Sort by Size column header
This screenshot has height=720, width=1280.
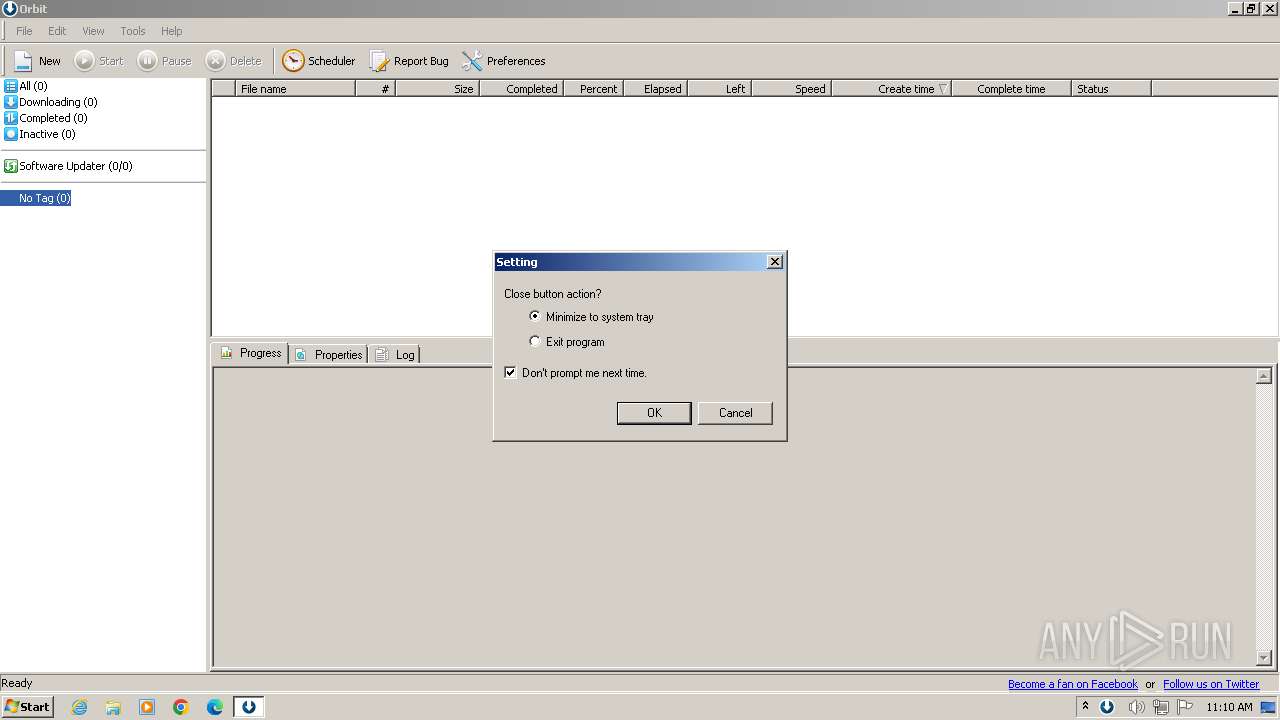click(438, 89)
